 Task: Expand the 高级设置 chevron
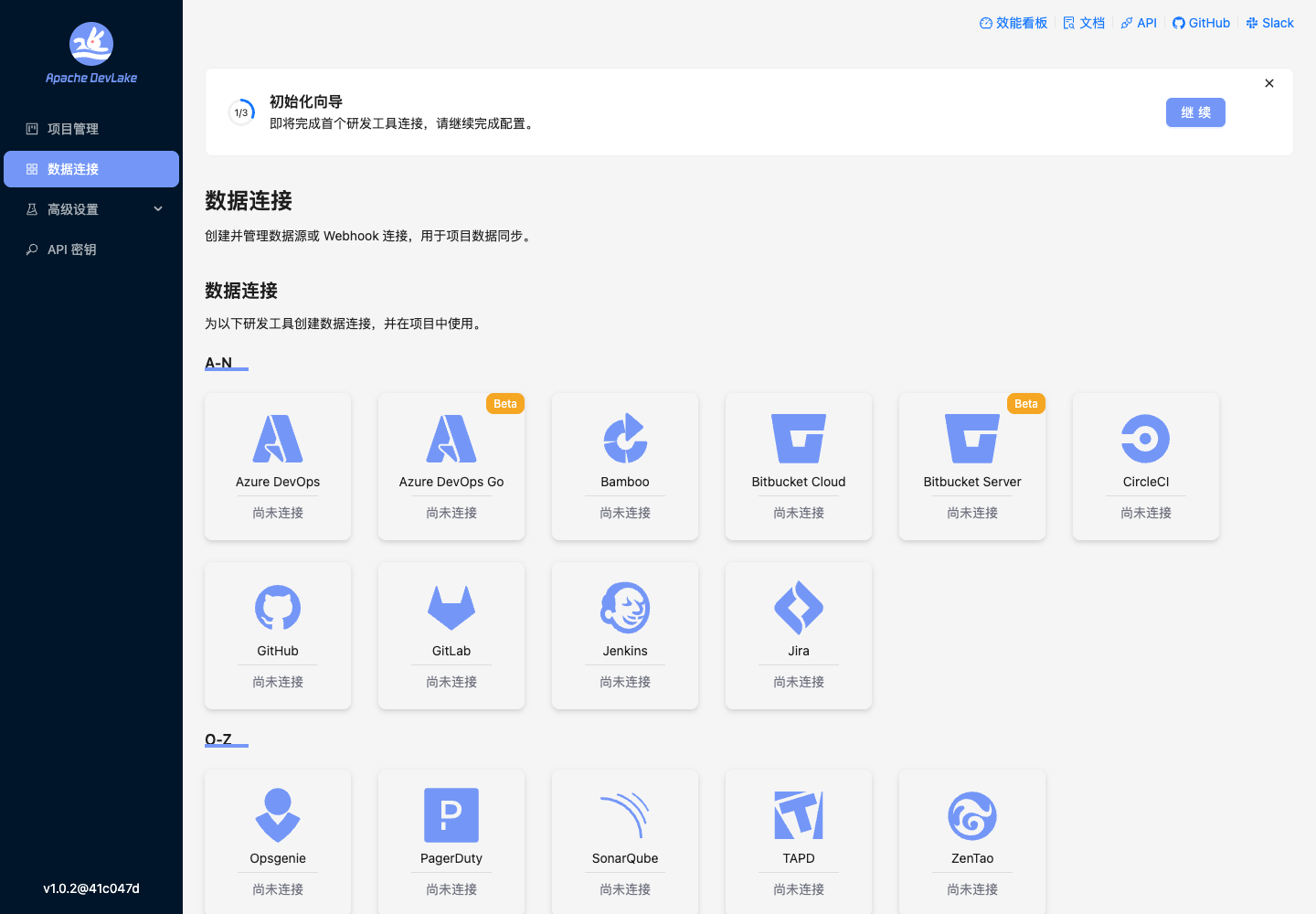(x=158, y=209)
